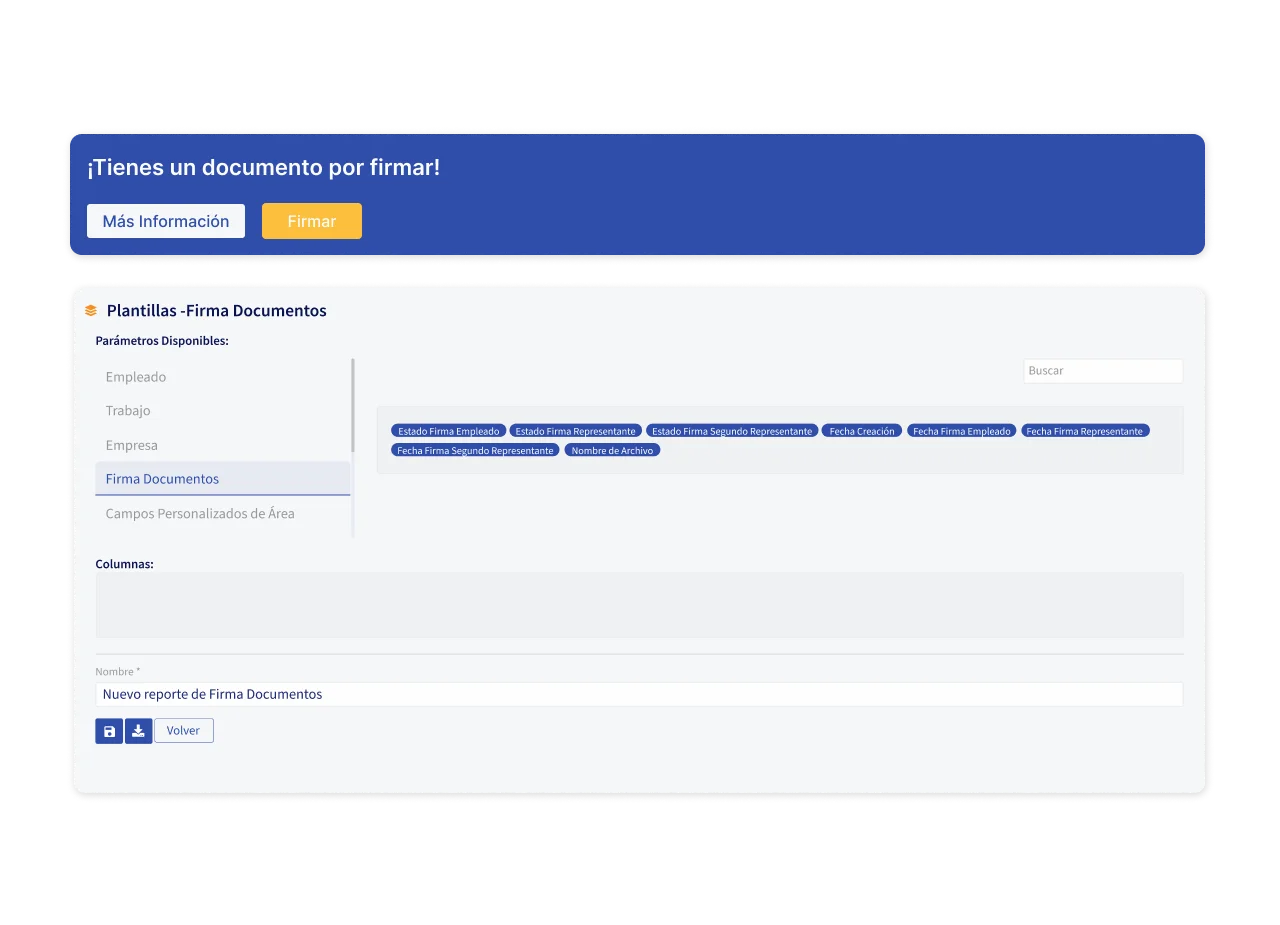Pick the Fecha Firma Empleado tag
The image size is (1280, 925).
point(962,431)
